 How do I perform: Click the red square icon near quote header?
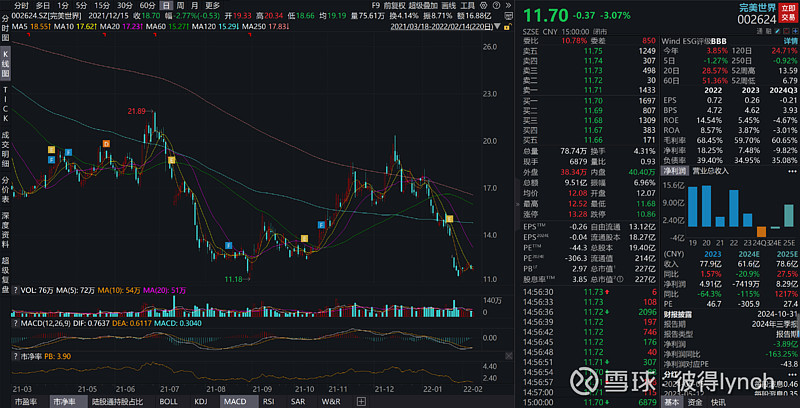(786, 31)
